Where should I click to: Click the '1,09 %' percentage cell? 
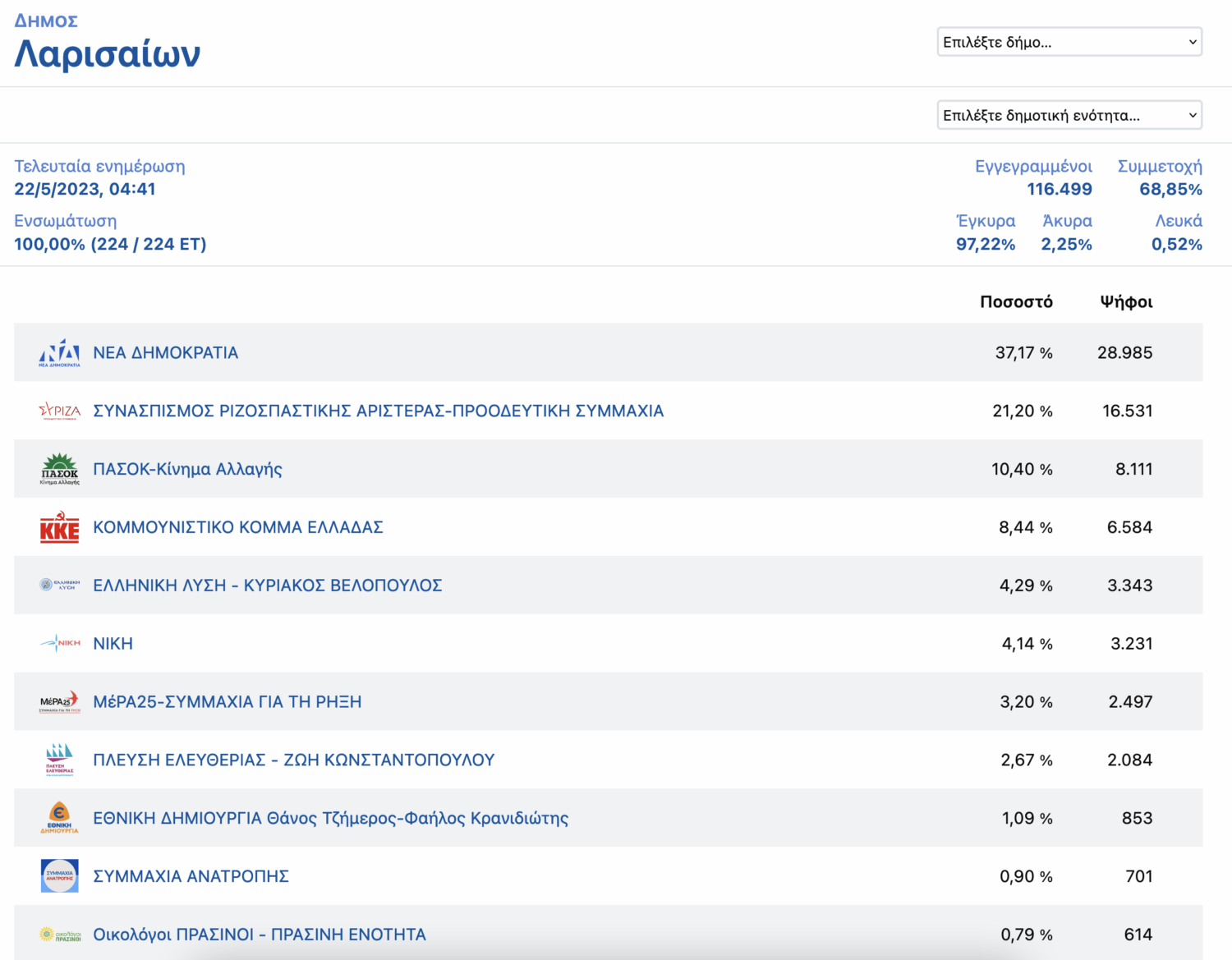pyautogui.click(x=1027, y=819)
